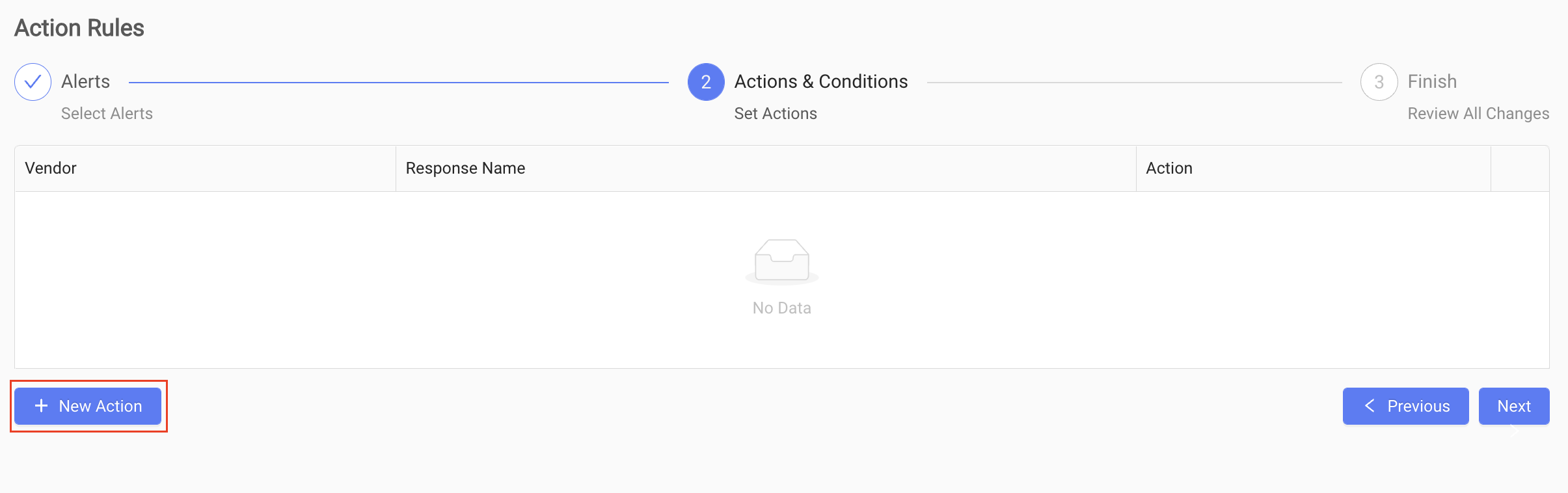
Task: Select the Actions & Conditions step
Action: click(821, 81)
